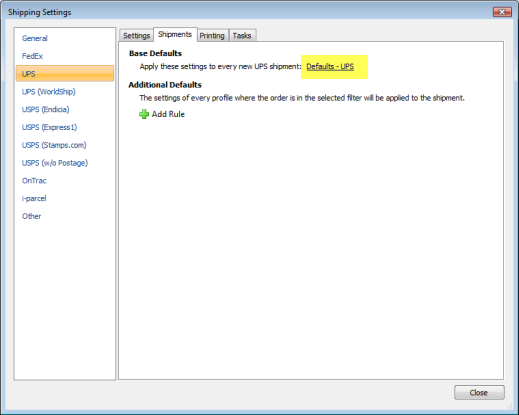This screenshot has height=415, width=519.
Task: Go to the Tasks tab
Action: coord(242,35)
